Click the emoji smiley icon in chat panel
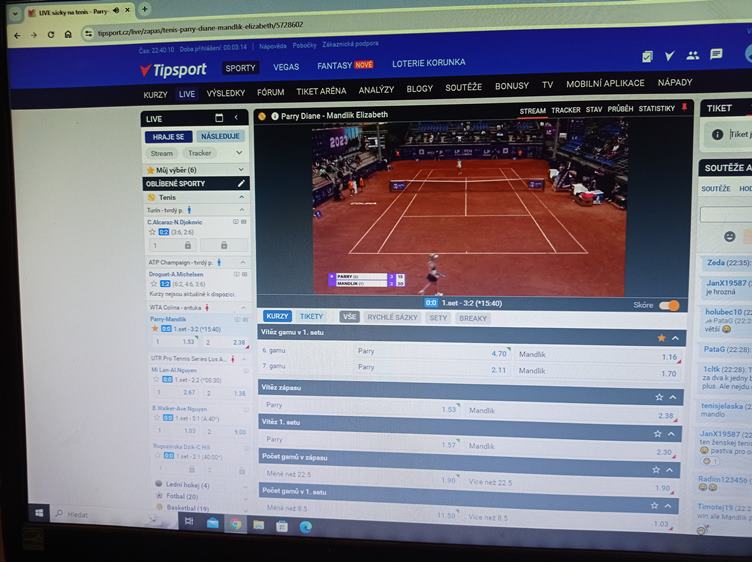This screenshot has width=752, height=562. (729, 236)
